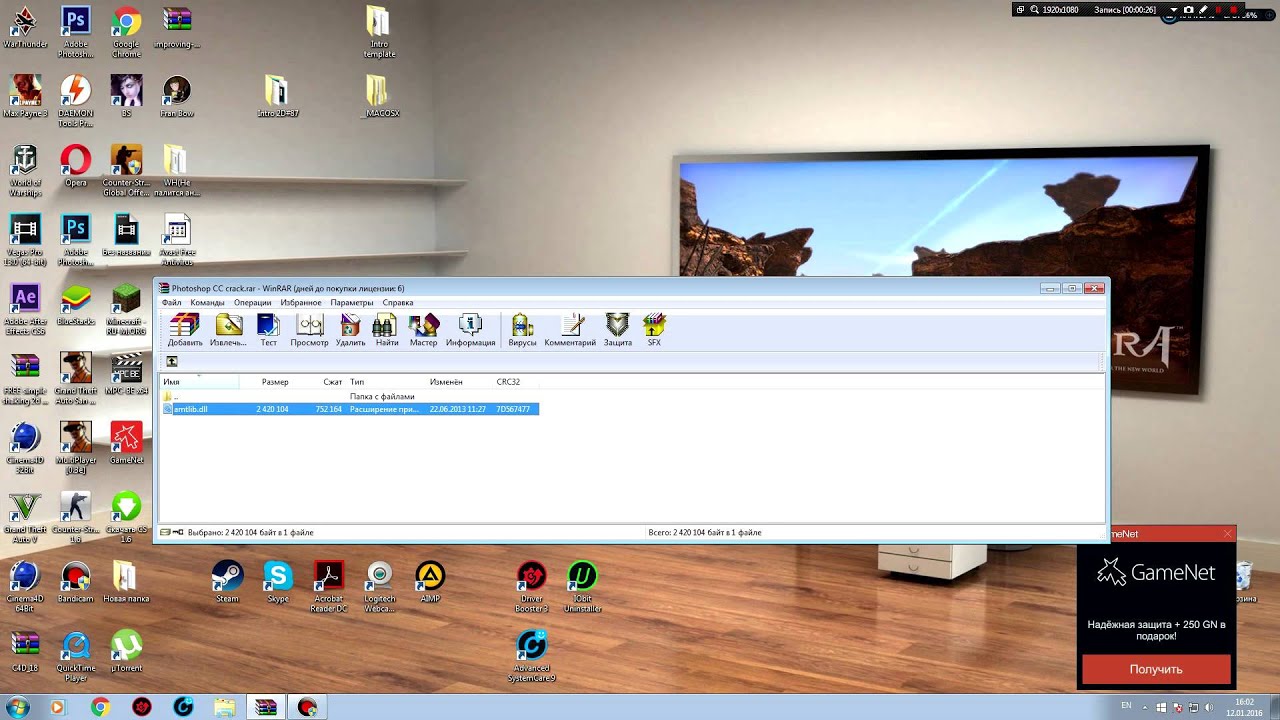Open the Параметры menu
Screen dimensions: 1280x720
352,302
